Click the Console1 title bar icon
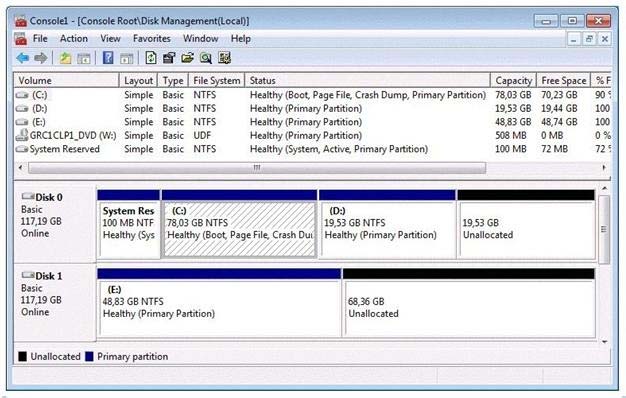The width and height of the screenshot is (626, 398). pyautogui.click(x=21, y=20)
